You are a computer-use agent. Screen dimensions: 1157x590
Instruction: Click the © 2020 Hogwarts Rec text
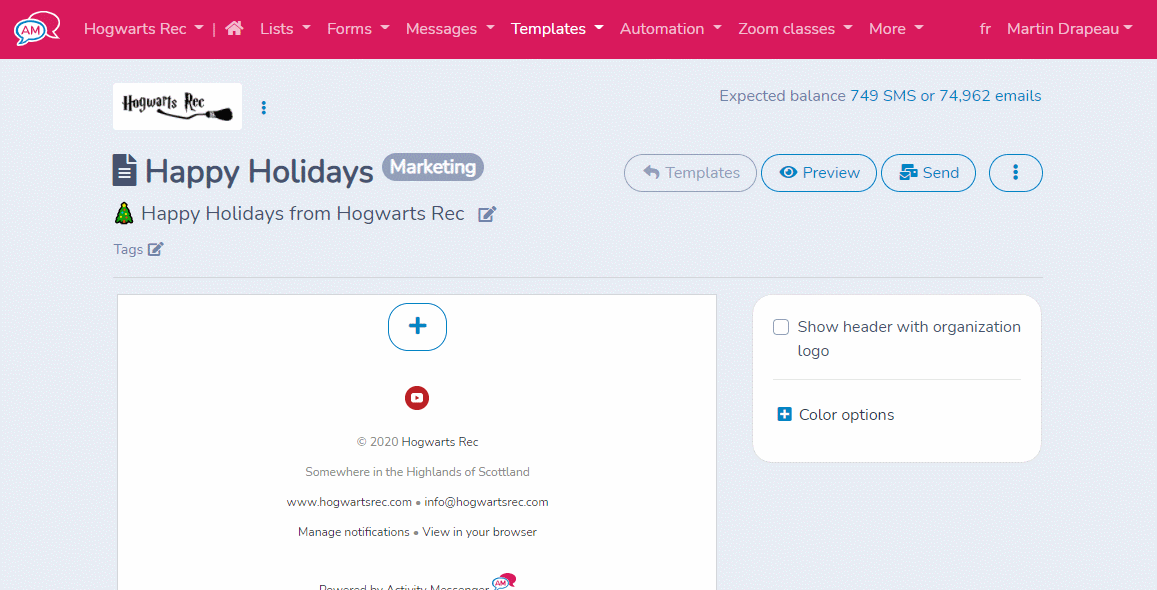point(418,442)
